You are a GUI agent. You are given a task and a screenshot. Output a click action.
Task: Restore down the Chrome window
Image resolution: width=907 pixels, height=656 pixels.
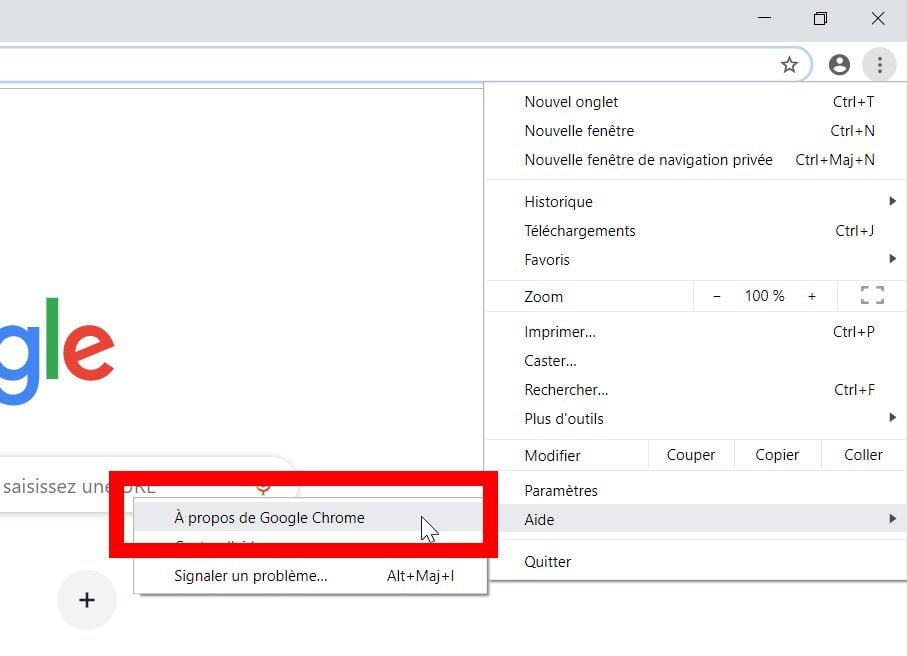click(820, 19)
